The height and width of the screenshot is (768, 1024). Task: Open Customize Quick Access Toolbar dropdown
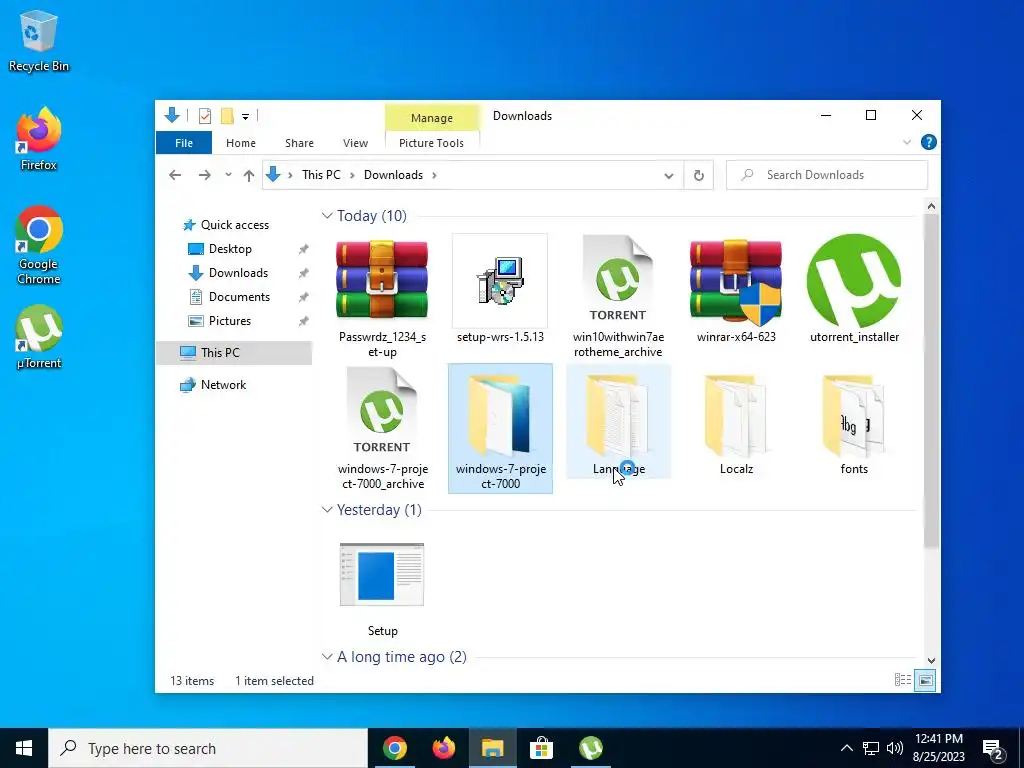click(246, 117)
